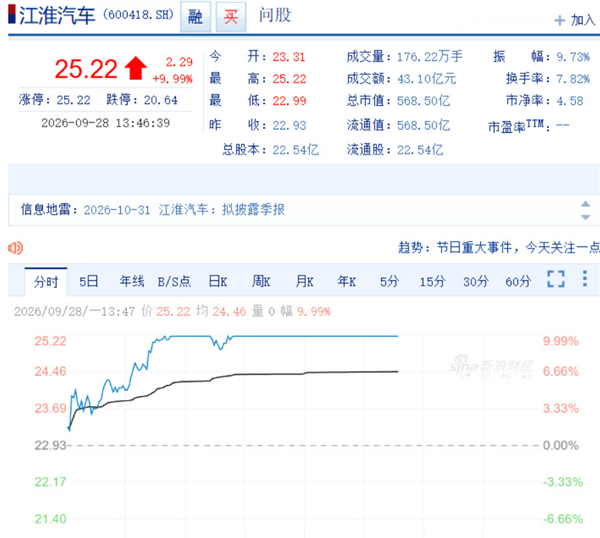Open 江淮汽车：拟披露季报 news link
The image size is (600, 538).
coord(222,210)
